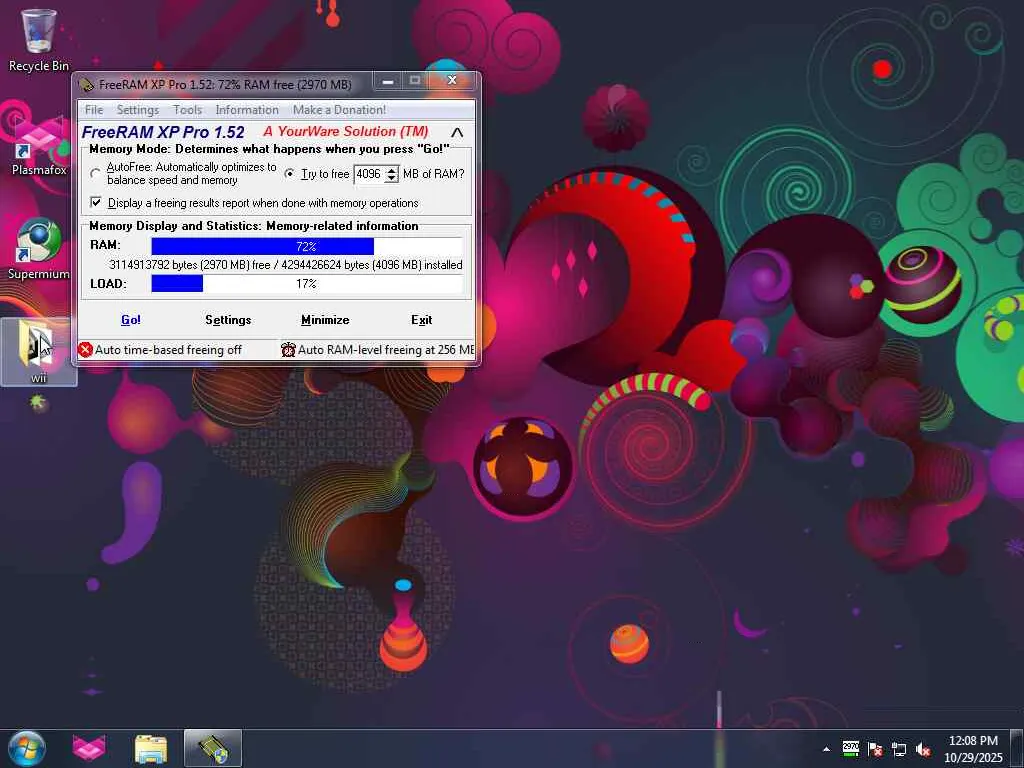Click Auto RAM-level freeing at 256 MB status
This screenshot has width=1024, height=768.
pos(386,350)
